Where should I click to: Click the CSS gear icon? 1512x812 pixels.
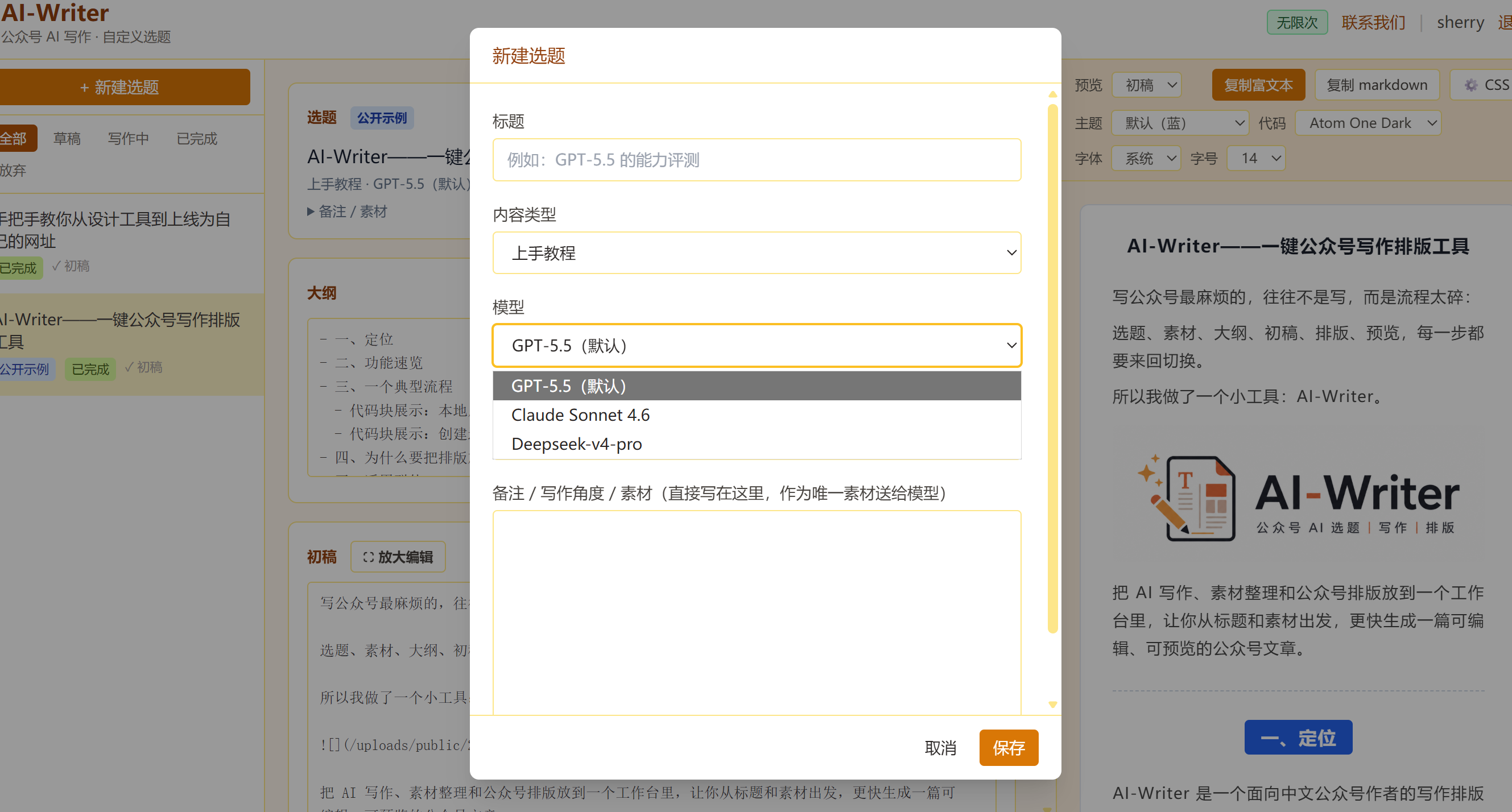(x=1471, y=85)
